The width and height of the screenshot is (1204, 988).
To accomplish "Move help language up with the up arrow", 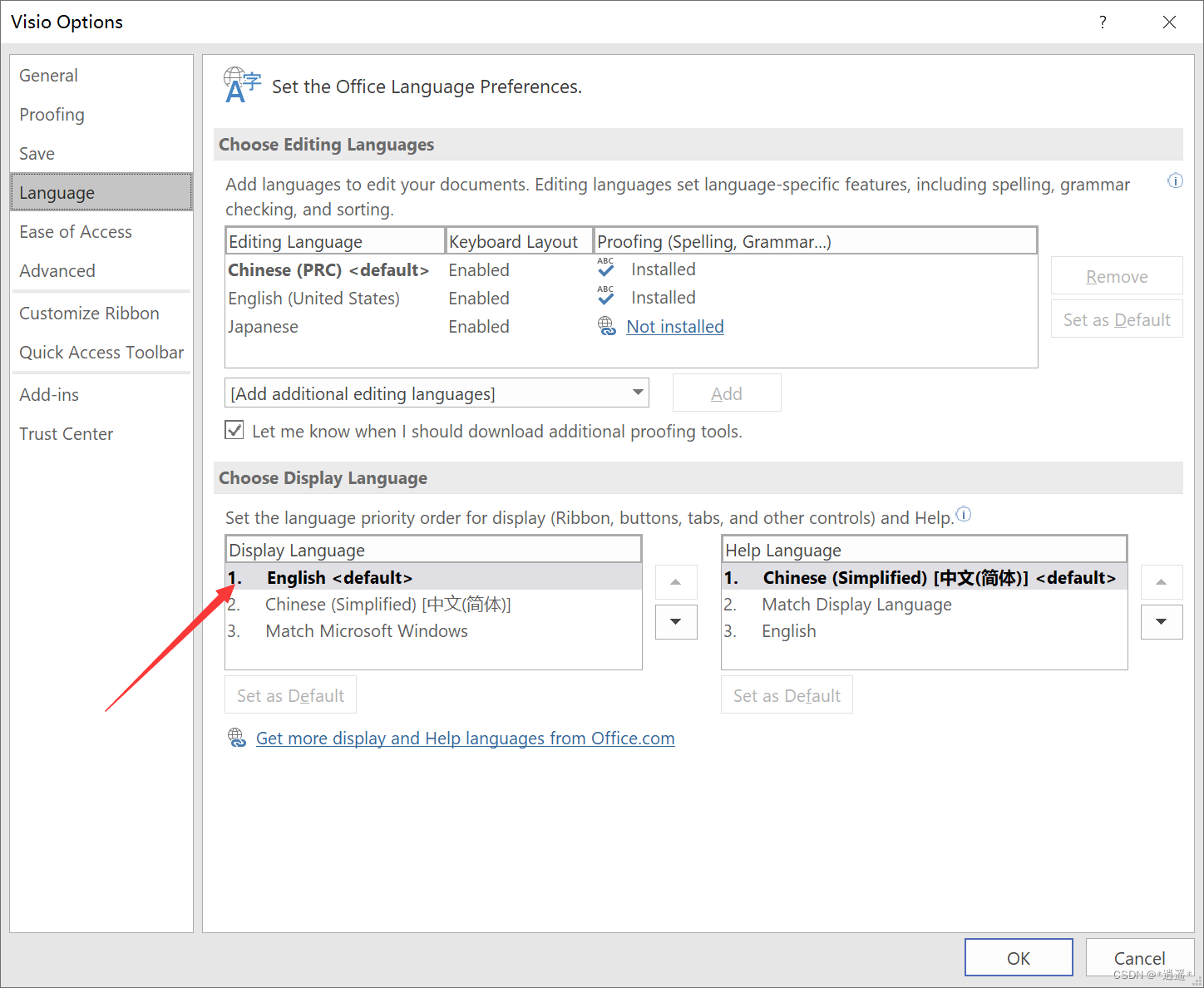I will pyautogui.click(x=1162, y=582).
